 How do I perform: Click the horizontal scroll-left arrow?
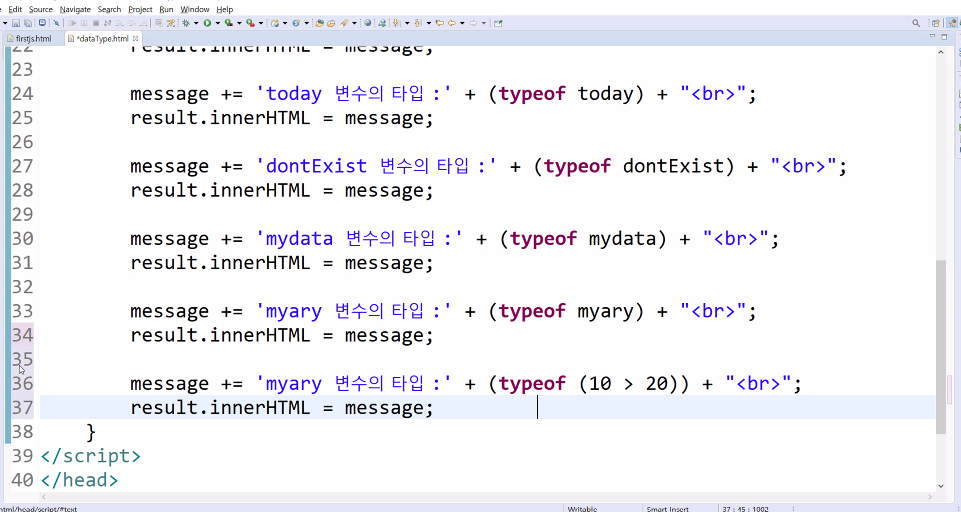[x=44, y=497]
